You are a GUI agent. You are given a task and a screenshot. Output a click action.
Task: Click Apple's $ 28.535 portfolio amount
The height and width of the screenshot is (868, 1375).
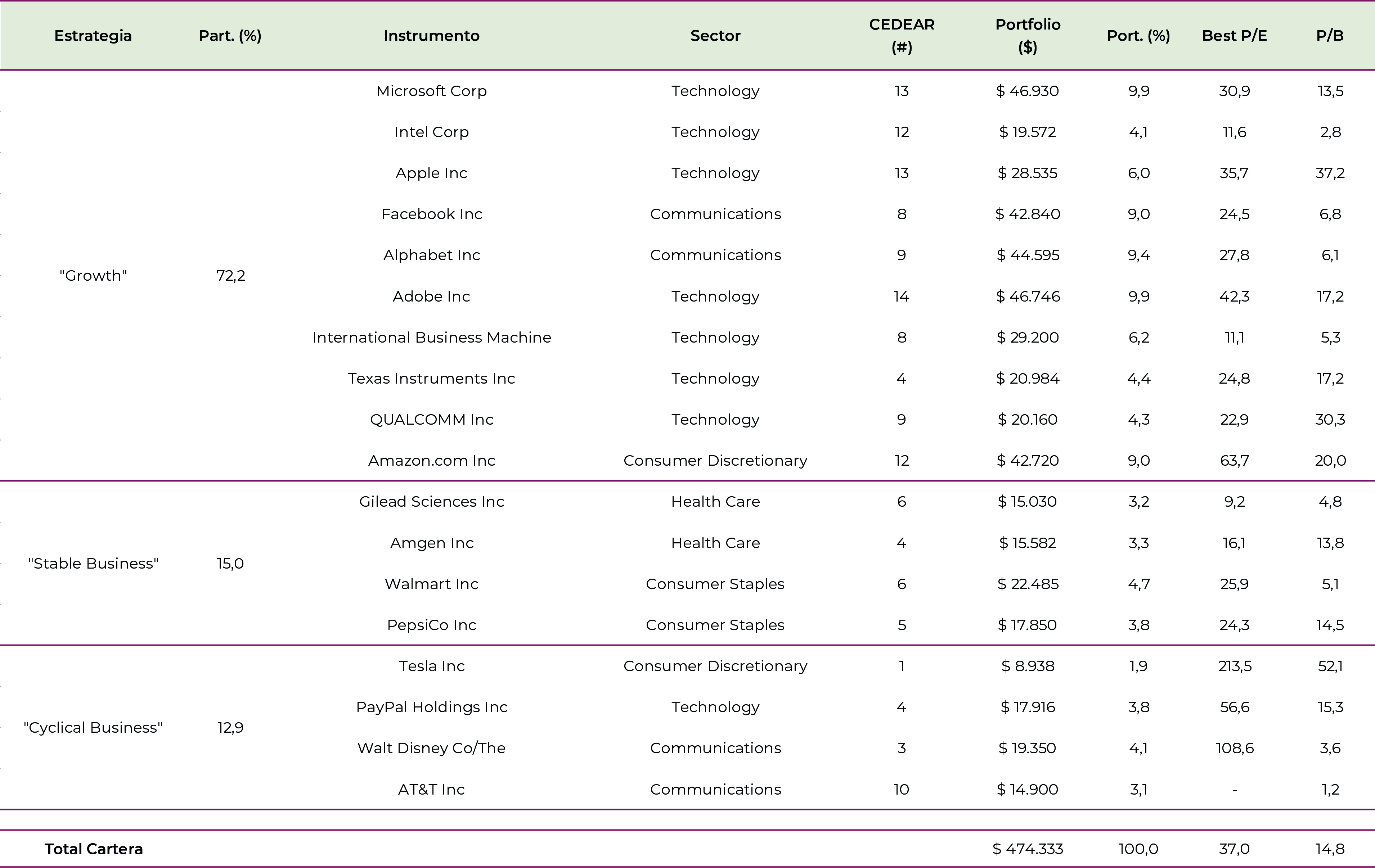(1027, 173)
